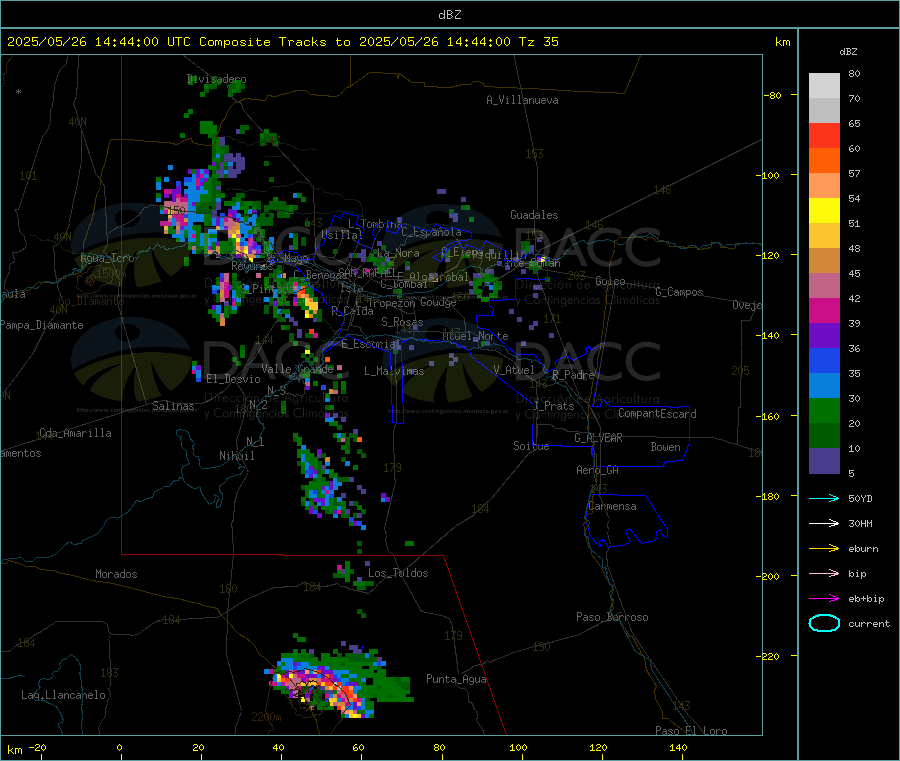The width and height of the screenshot is (900, 761).
Task: Click the 'Morados' map label
Action: point(116,574)
